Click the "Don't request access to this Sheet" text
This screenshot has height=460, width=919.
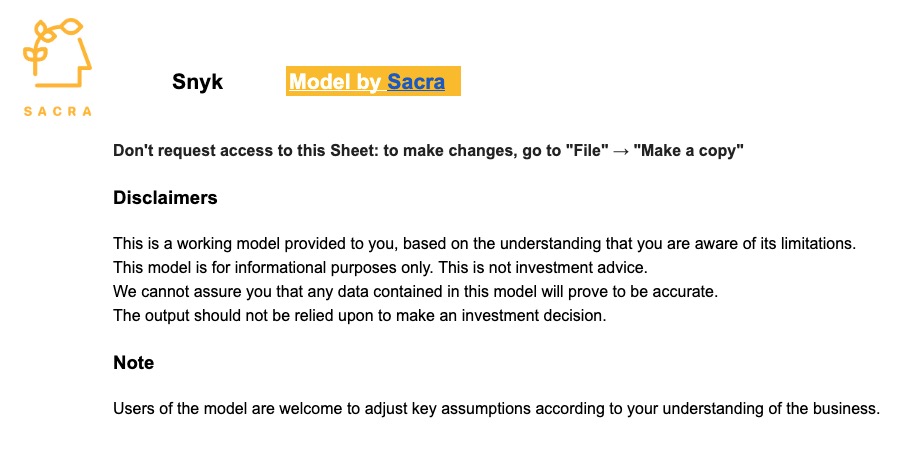pos(245,151)
